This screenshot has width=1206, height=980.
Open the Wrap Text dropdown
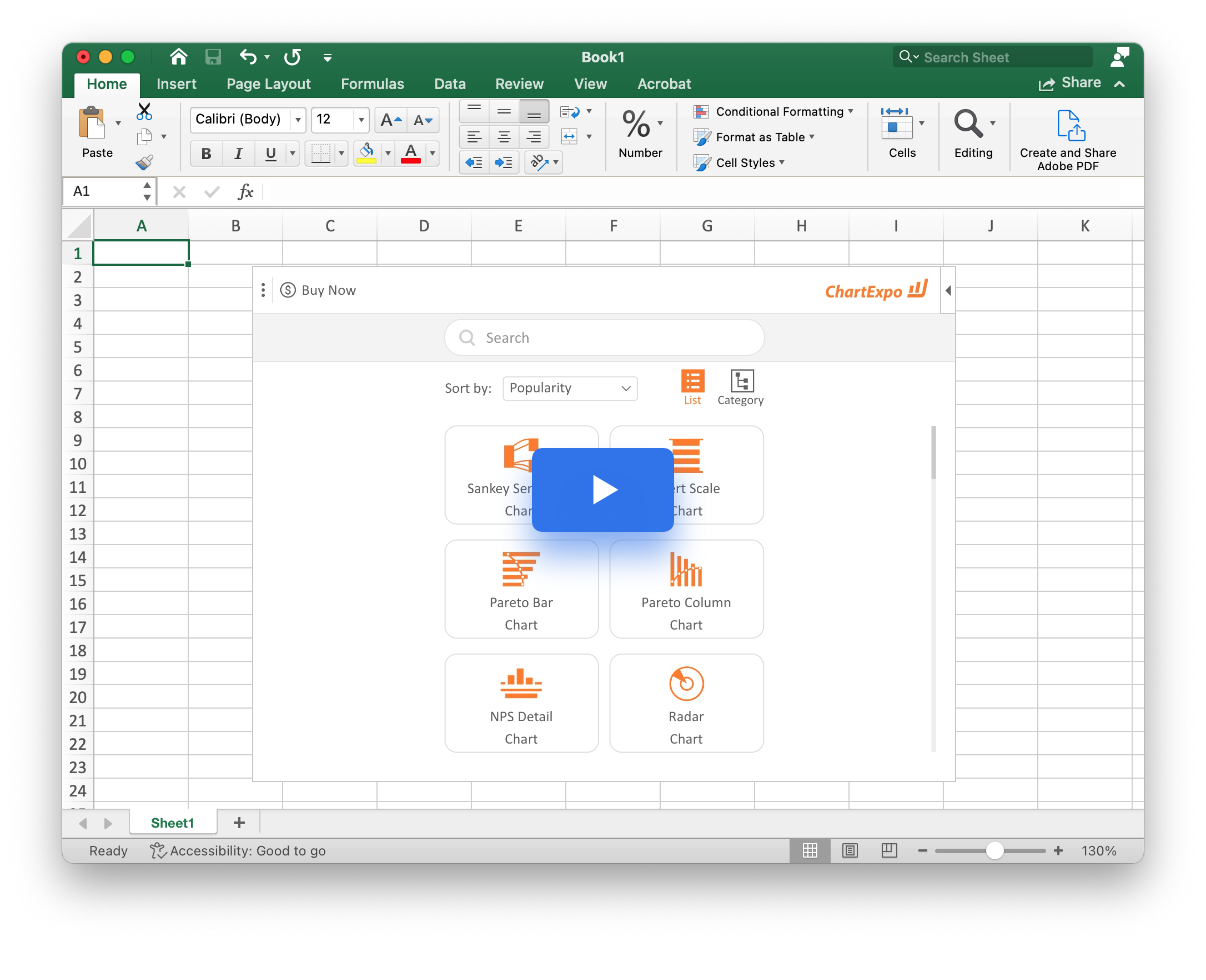coord(588,111)
